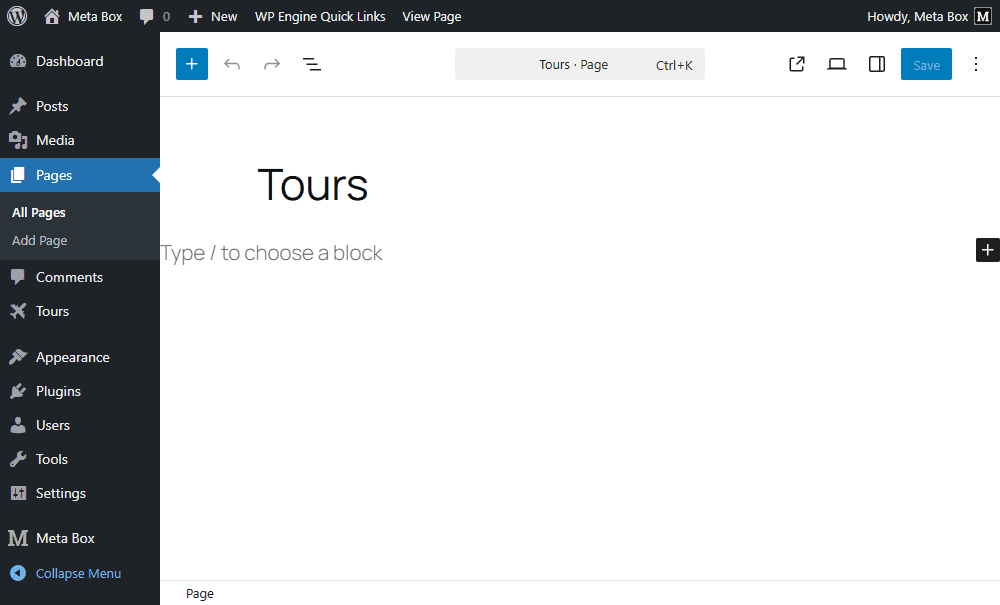Open Add Page under Pages

[39, 240]
